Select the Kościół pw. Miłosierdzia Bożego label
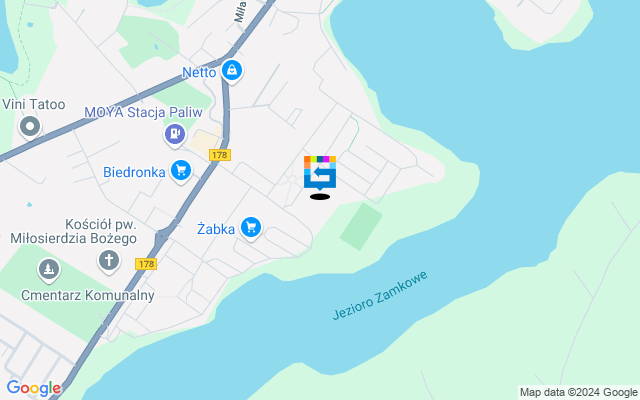The height and width of the screenshot is (400, 640). click(x=73, y=231)
